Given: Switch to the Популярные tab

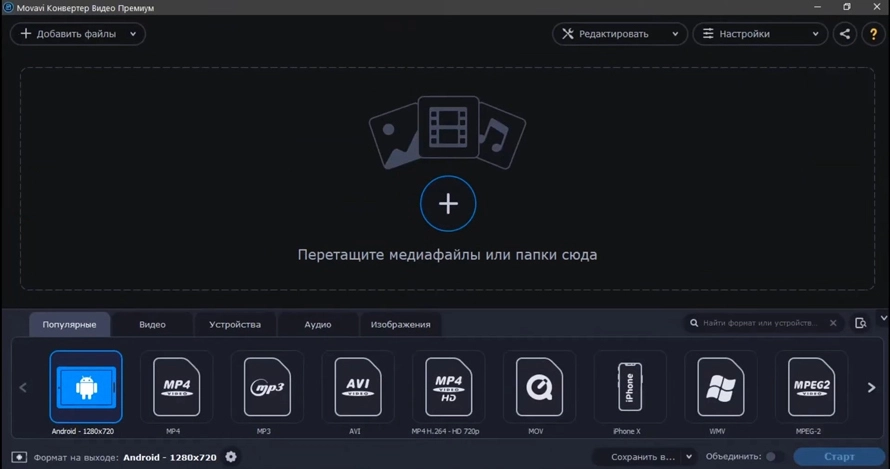Looking at the screenshot, I should point(69,324).
